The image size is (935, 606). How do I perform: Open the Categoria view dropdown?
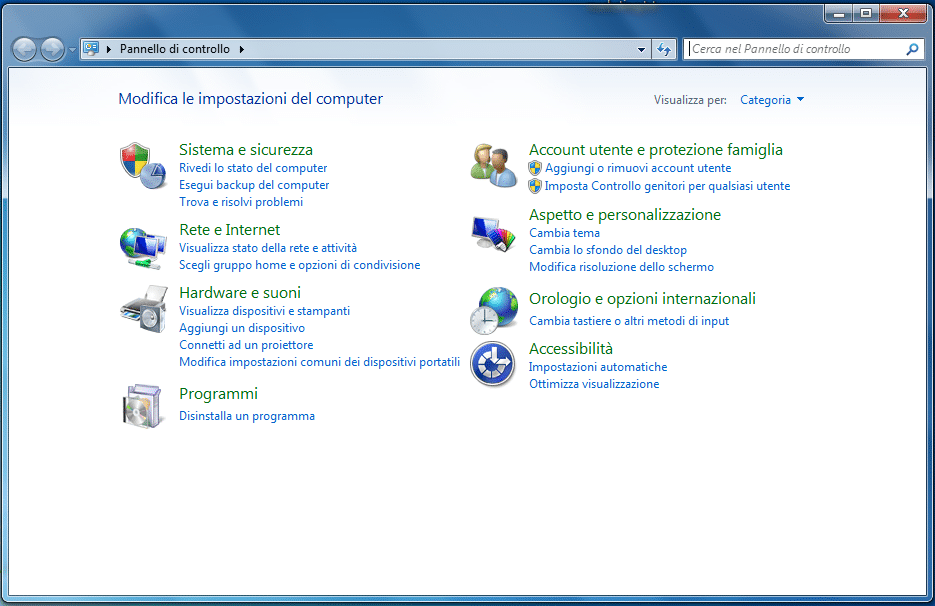771,99
